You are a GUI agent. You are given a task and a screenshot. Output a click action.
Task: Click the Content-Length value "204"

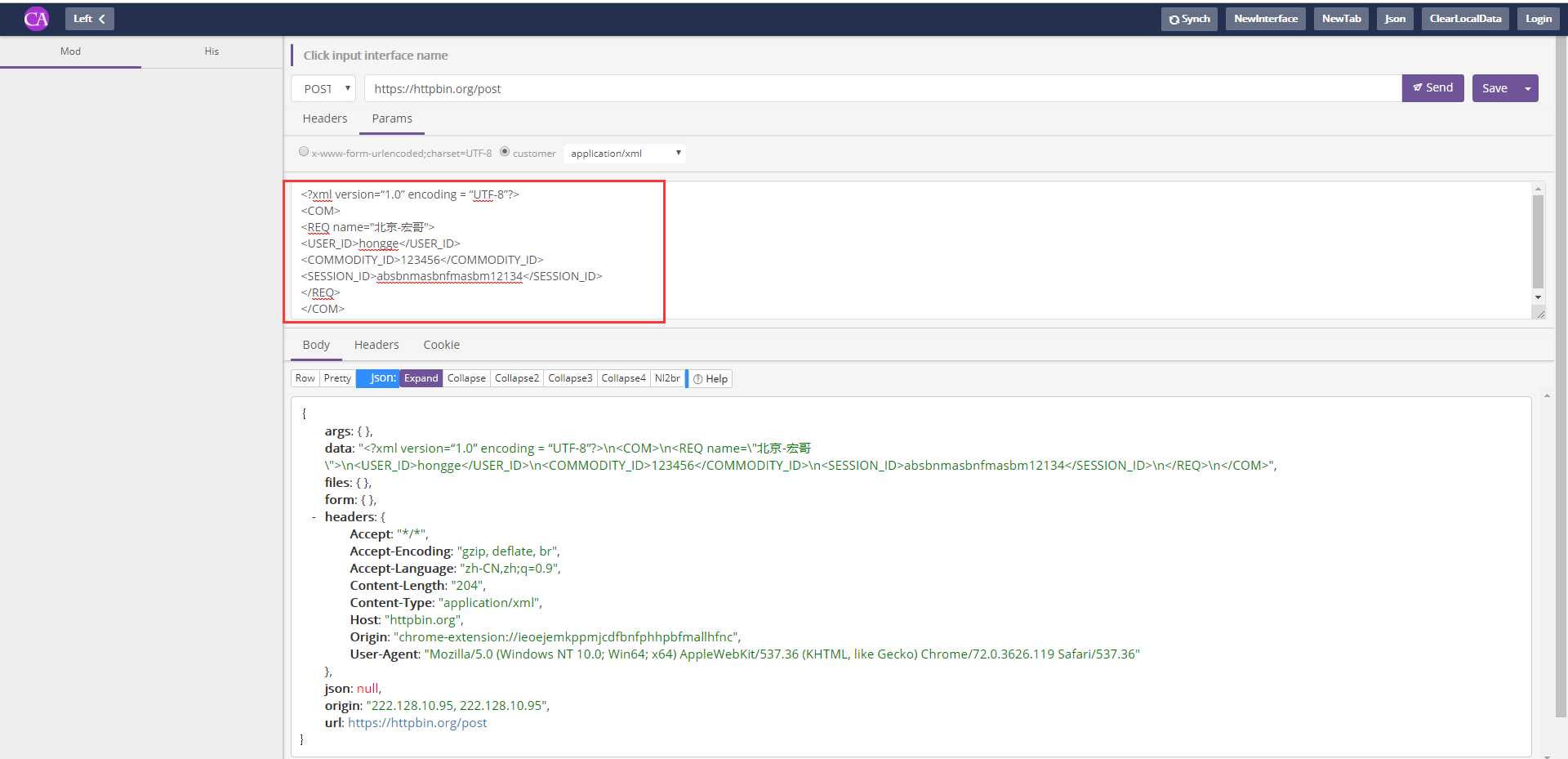pos(466,586)
